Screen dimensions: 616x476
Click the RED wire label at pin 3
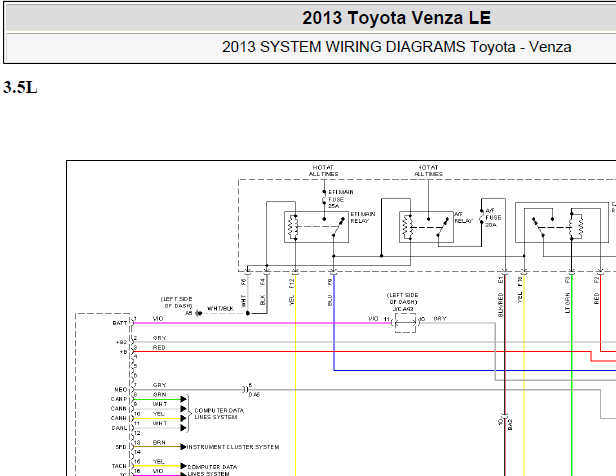159,347
